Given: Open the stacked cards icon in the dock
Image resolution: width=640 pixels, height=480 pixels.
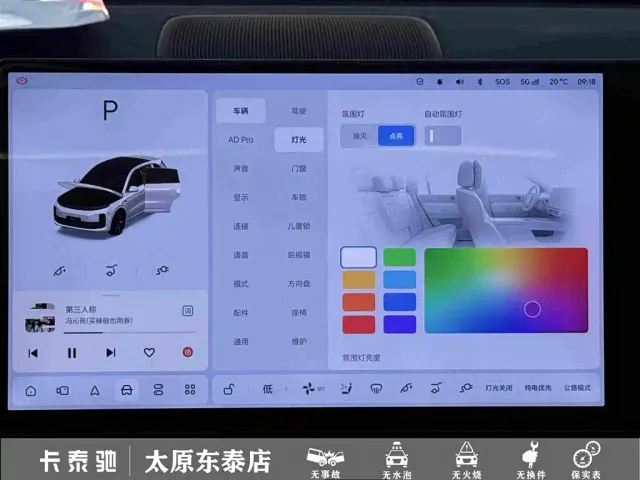Looking at the screenshot, I should tap(158, 390).
